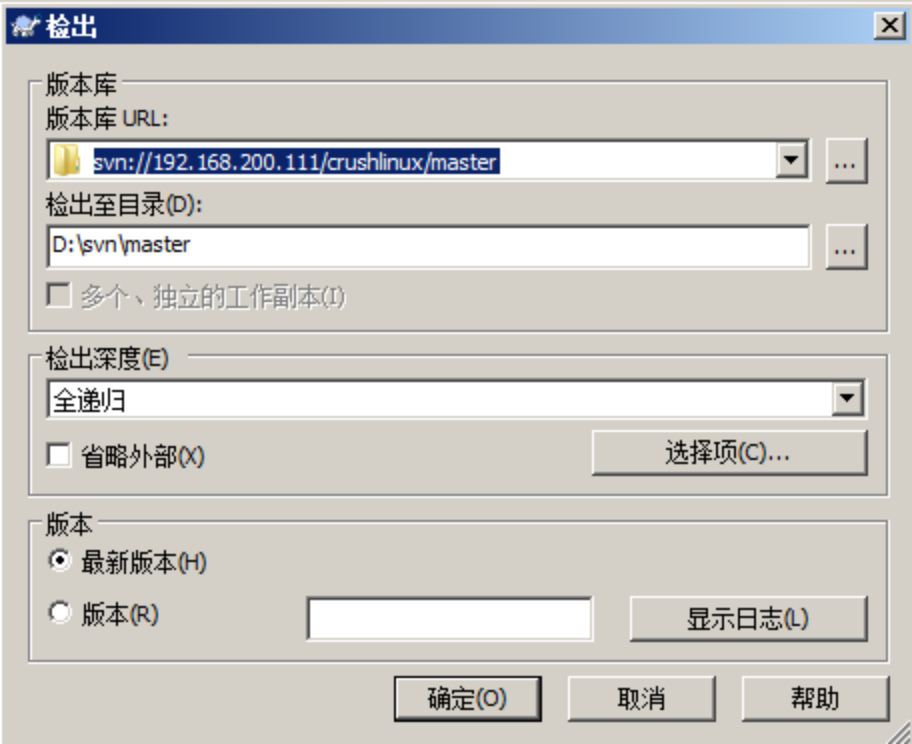Image resolution: width=912 pixels, height=744 pixels.
Task: Open help with 帮助 button
Action: tap(815, 698)
